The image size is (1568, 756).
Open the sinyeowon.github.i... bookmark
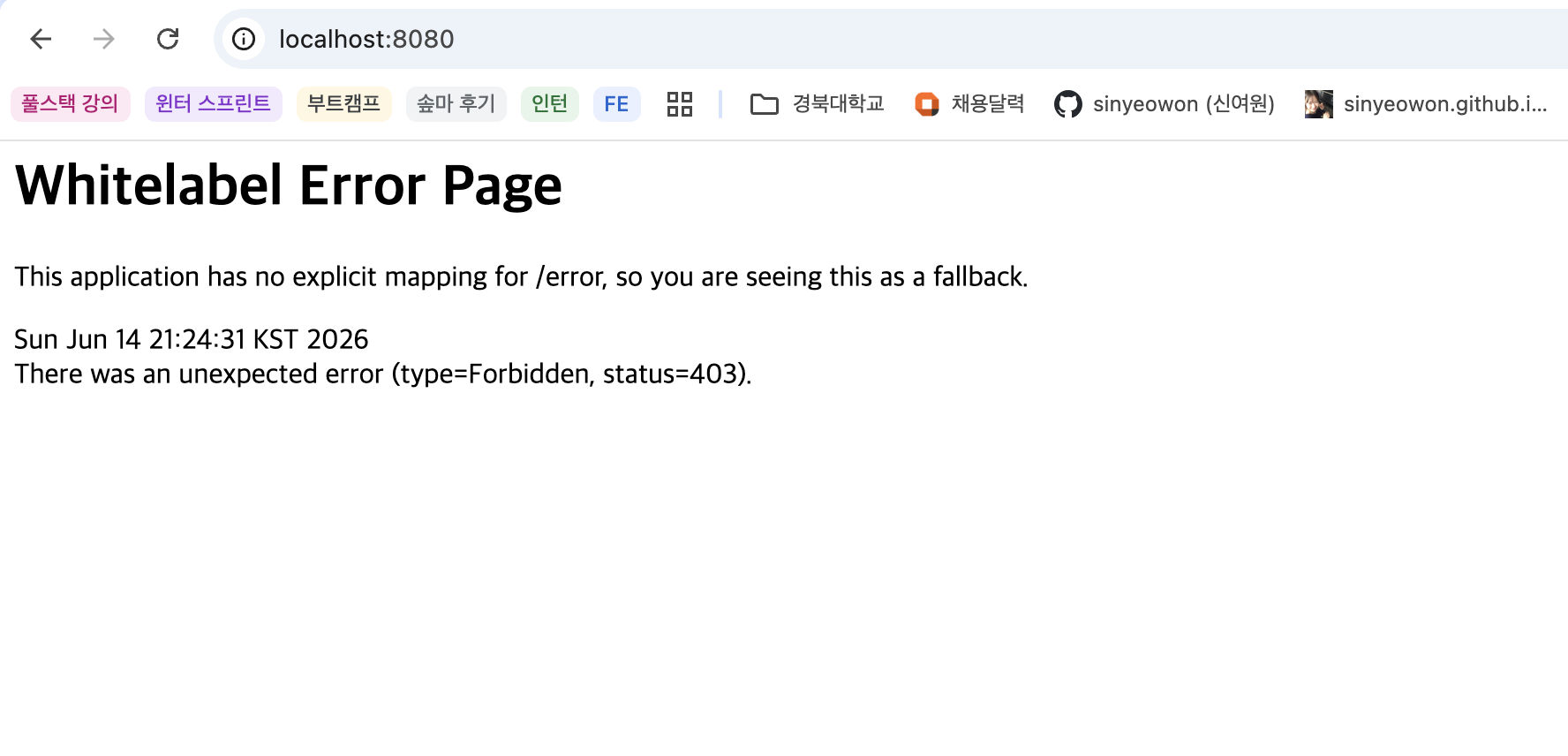click(1427, 104)
